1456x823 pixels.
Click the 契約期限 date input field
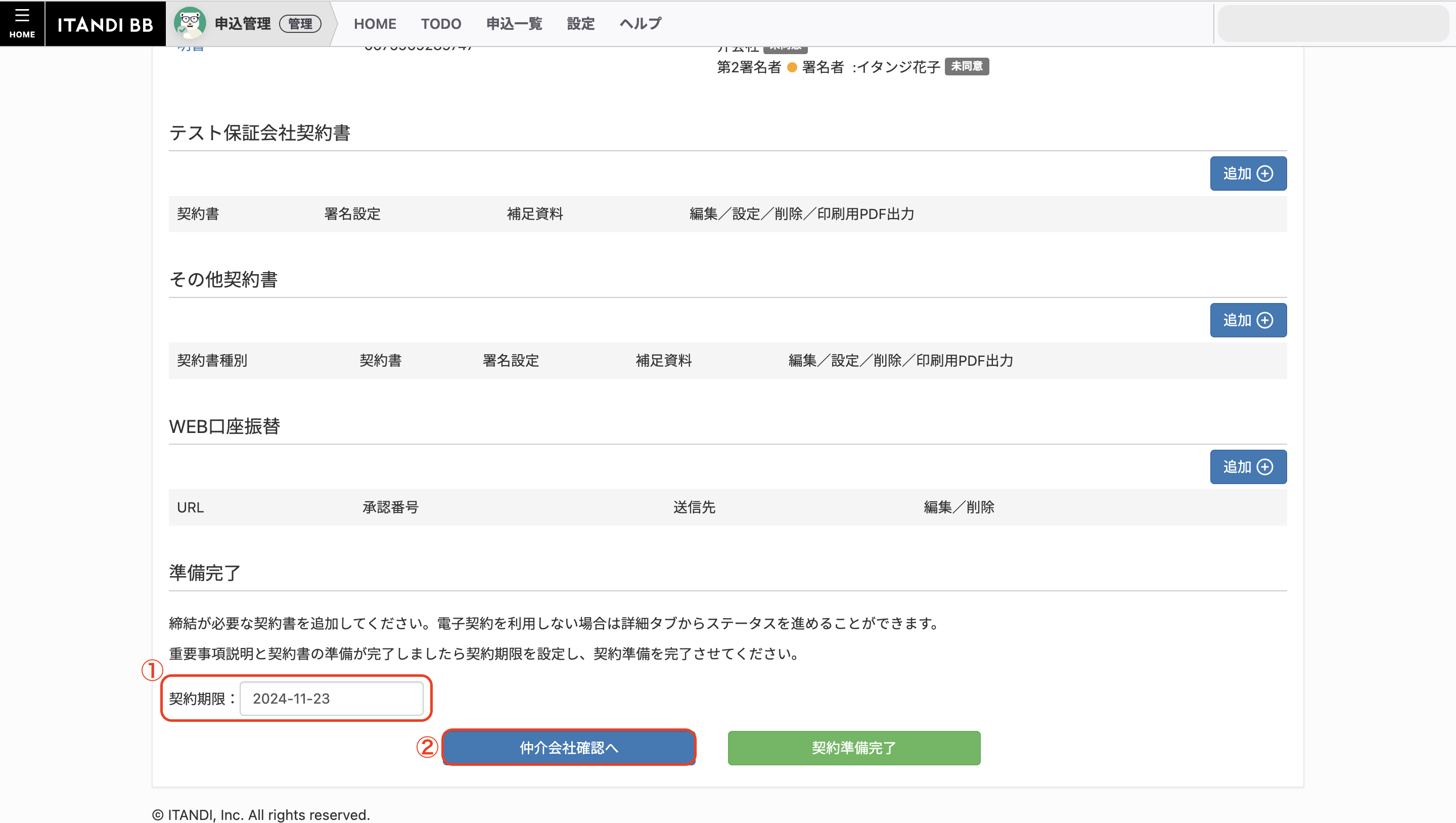pos(331,698)
